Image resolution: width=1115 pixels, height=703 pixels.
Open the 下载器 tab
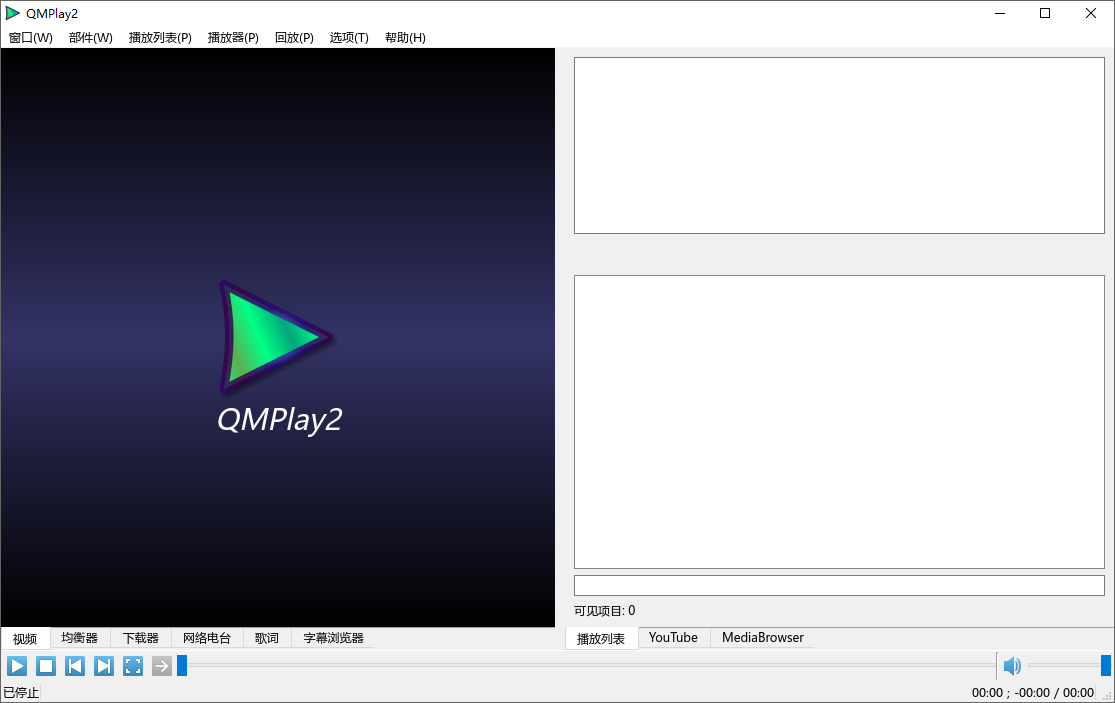pyautogui.click(x=141, y=638)
